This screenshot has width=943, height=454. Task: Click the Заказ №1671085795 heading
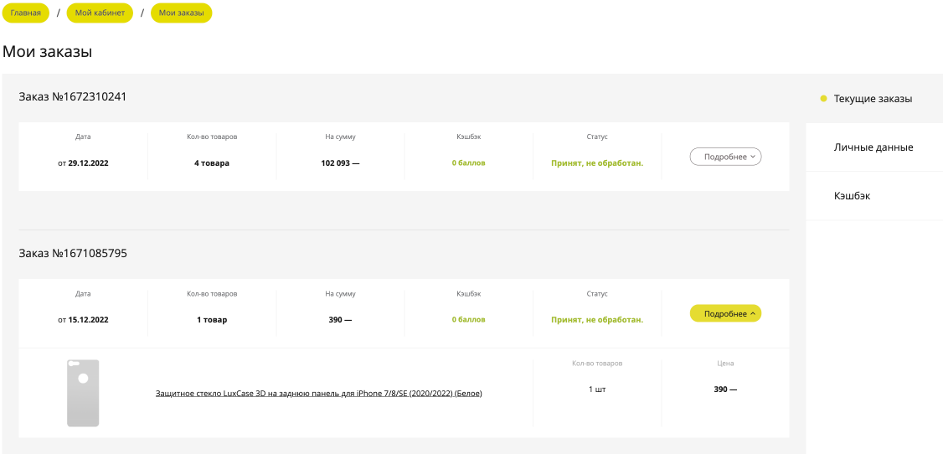(x=73, y=254)
